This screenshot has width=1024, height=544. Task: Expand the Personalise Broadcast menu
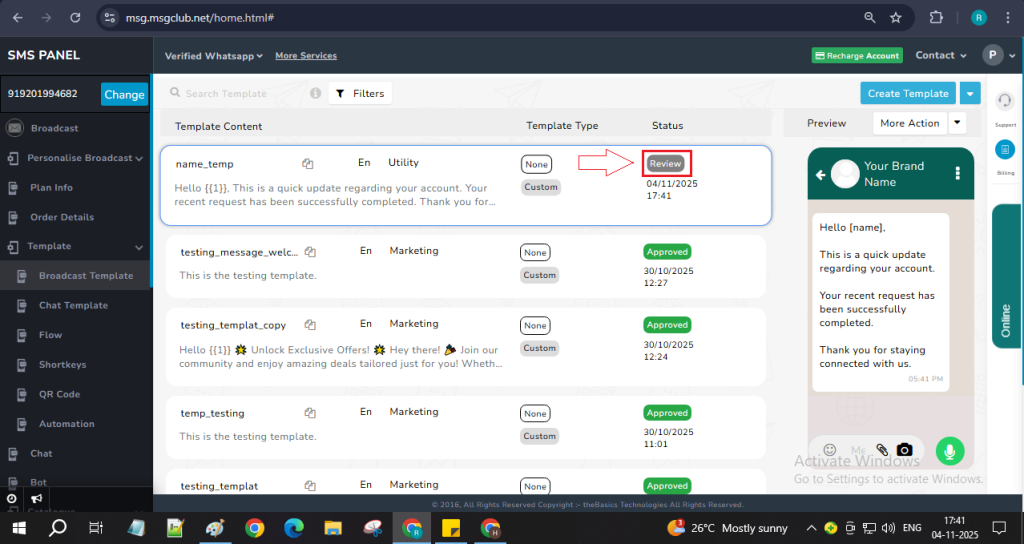(x=139, y=158)
